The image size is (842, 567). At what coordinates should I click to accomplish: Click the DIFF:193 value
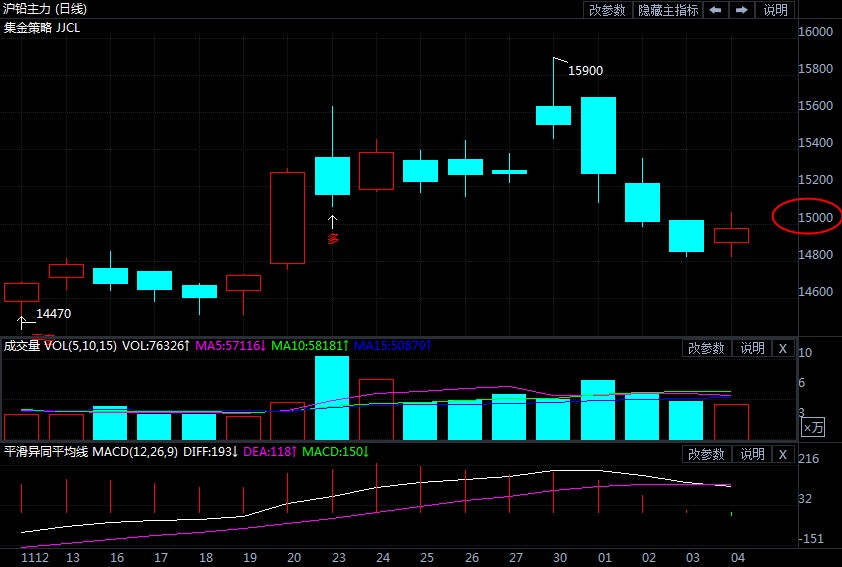point(210,452)
